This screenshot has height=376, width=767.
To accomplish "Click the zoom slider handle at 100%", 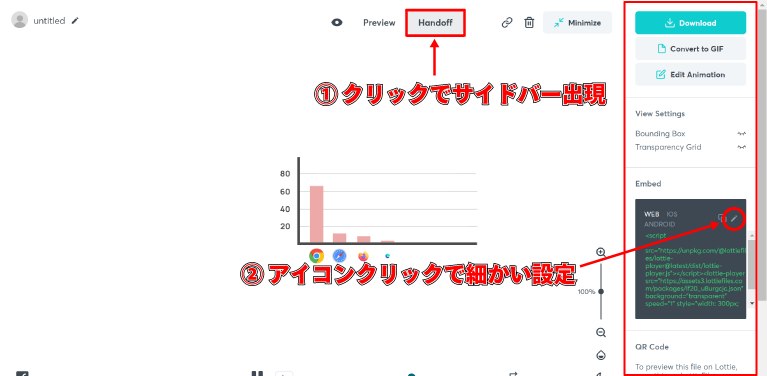I will [x=601, y=291].
